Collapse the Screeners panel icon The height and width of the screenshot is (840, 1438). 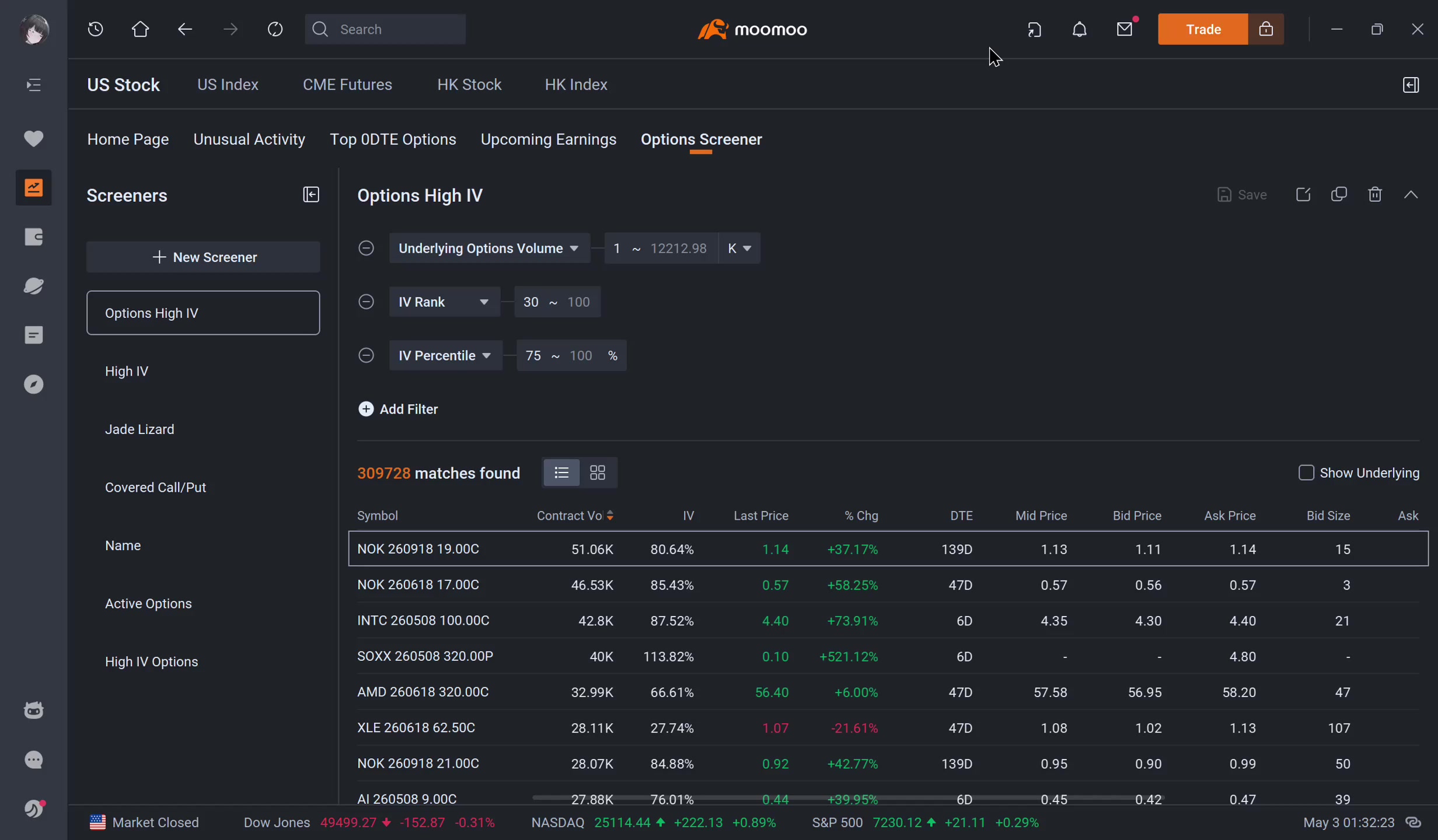tap(311, 194)
